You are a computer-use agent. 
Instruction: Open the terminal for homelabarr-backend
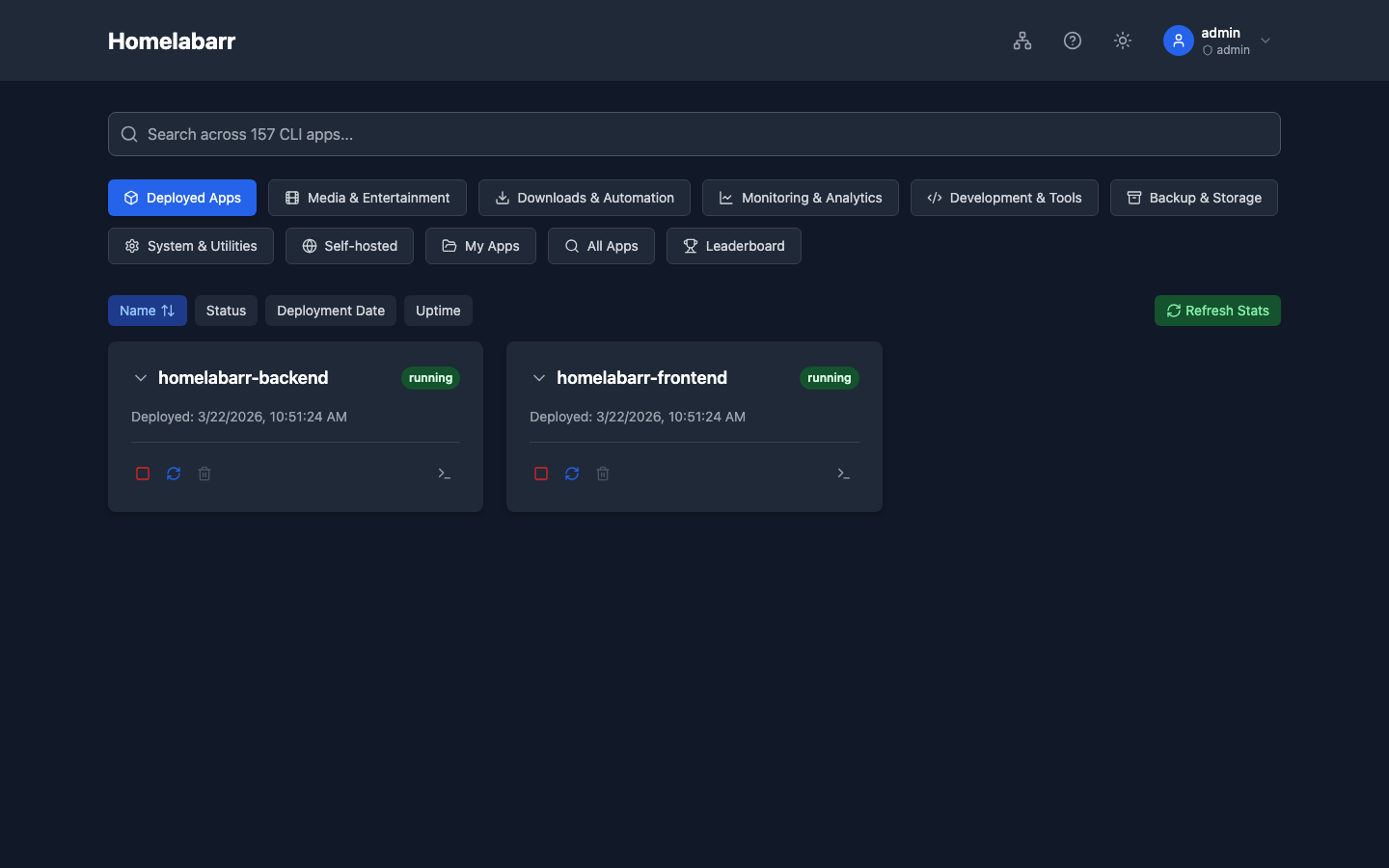pos(444,474)
